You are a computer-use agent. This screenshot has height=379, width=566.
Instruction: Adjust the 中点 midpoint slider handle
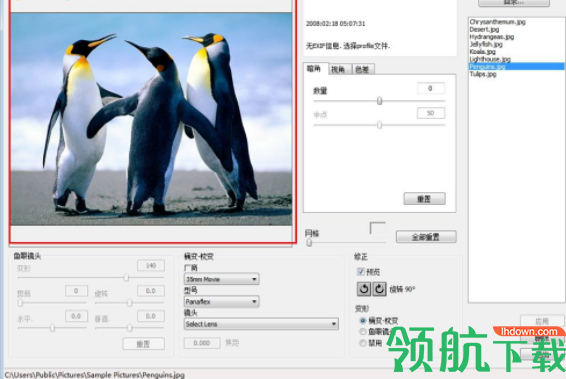[379, 125]
